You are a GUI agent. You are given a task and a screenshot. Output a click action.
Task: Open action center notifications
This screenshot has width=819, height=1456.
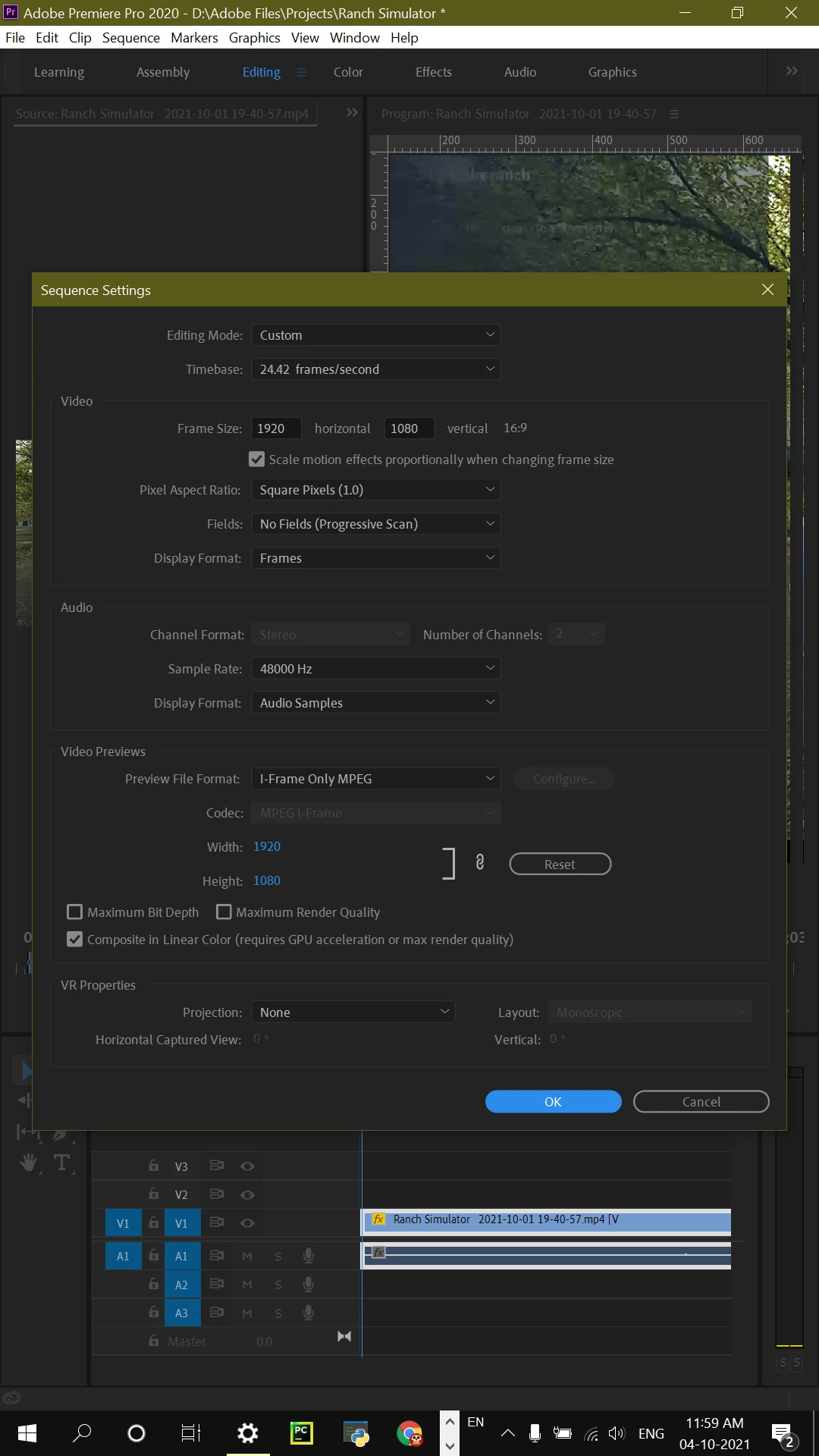783,1434
